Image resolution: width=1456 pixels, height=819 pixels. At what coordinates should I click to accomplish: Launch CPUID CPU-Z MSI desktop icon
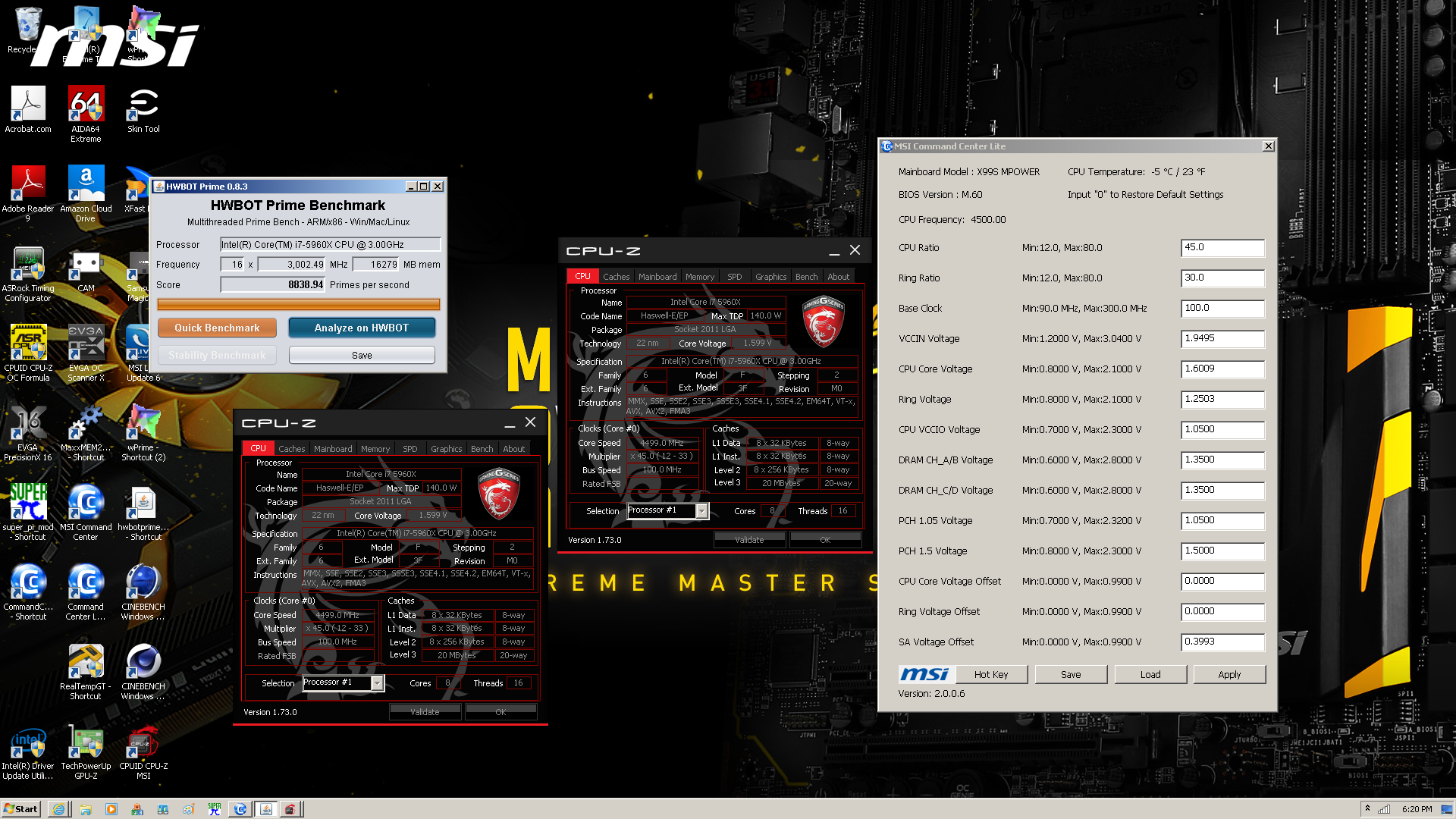[143, 751]
